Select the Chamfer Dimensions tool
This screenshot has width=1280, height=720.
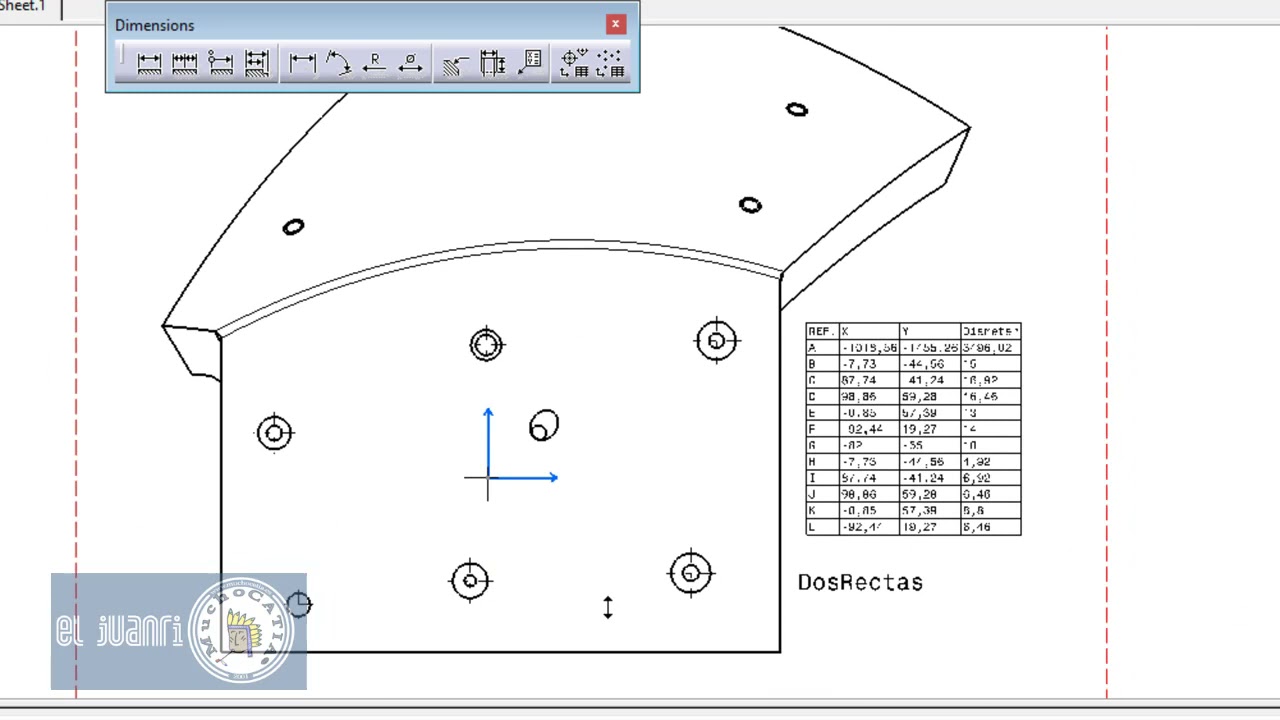click(456, 64)
